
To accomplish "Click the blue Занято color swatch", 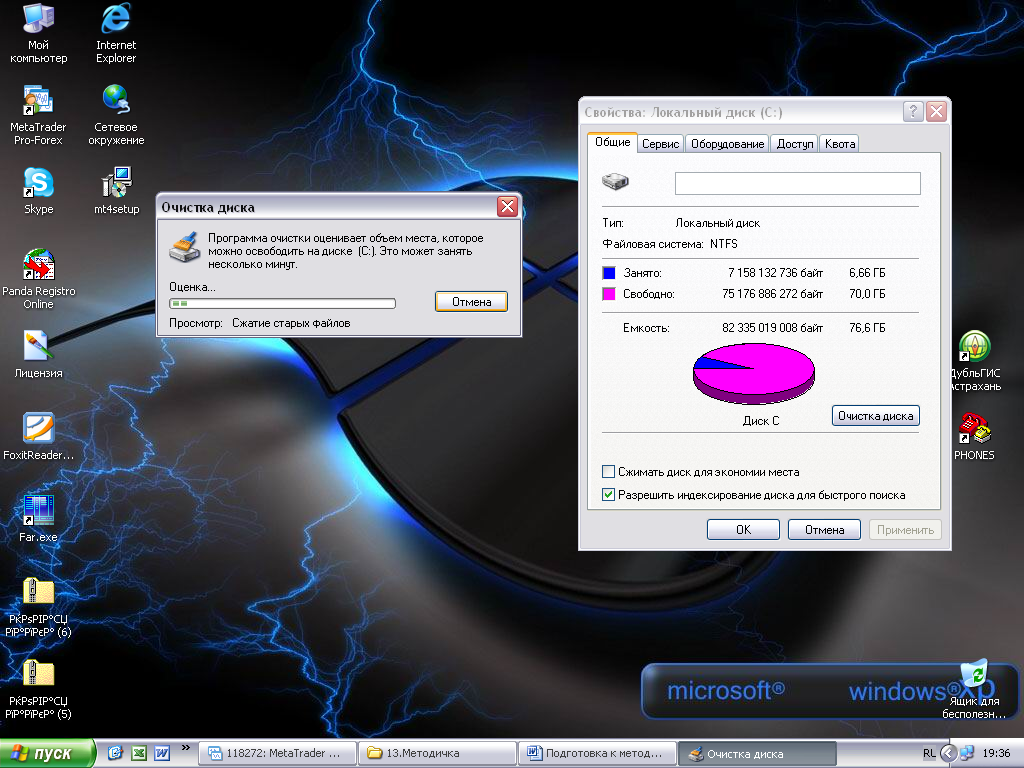I will (x=609, y=273).
